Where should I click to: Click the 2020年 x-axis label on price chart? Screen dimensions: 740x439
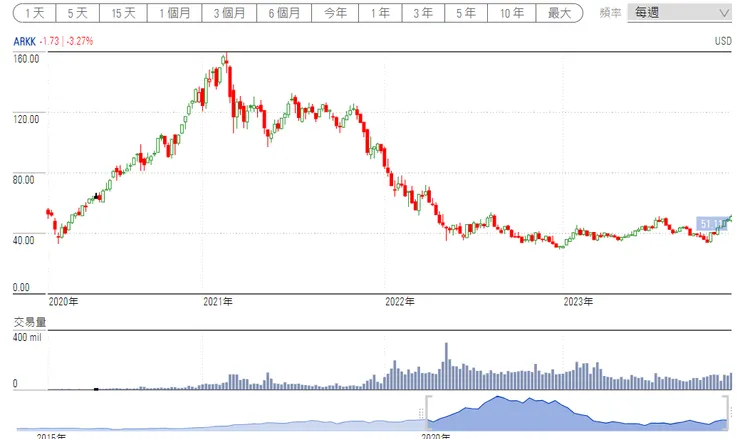point(63,302)
